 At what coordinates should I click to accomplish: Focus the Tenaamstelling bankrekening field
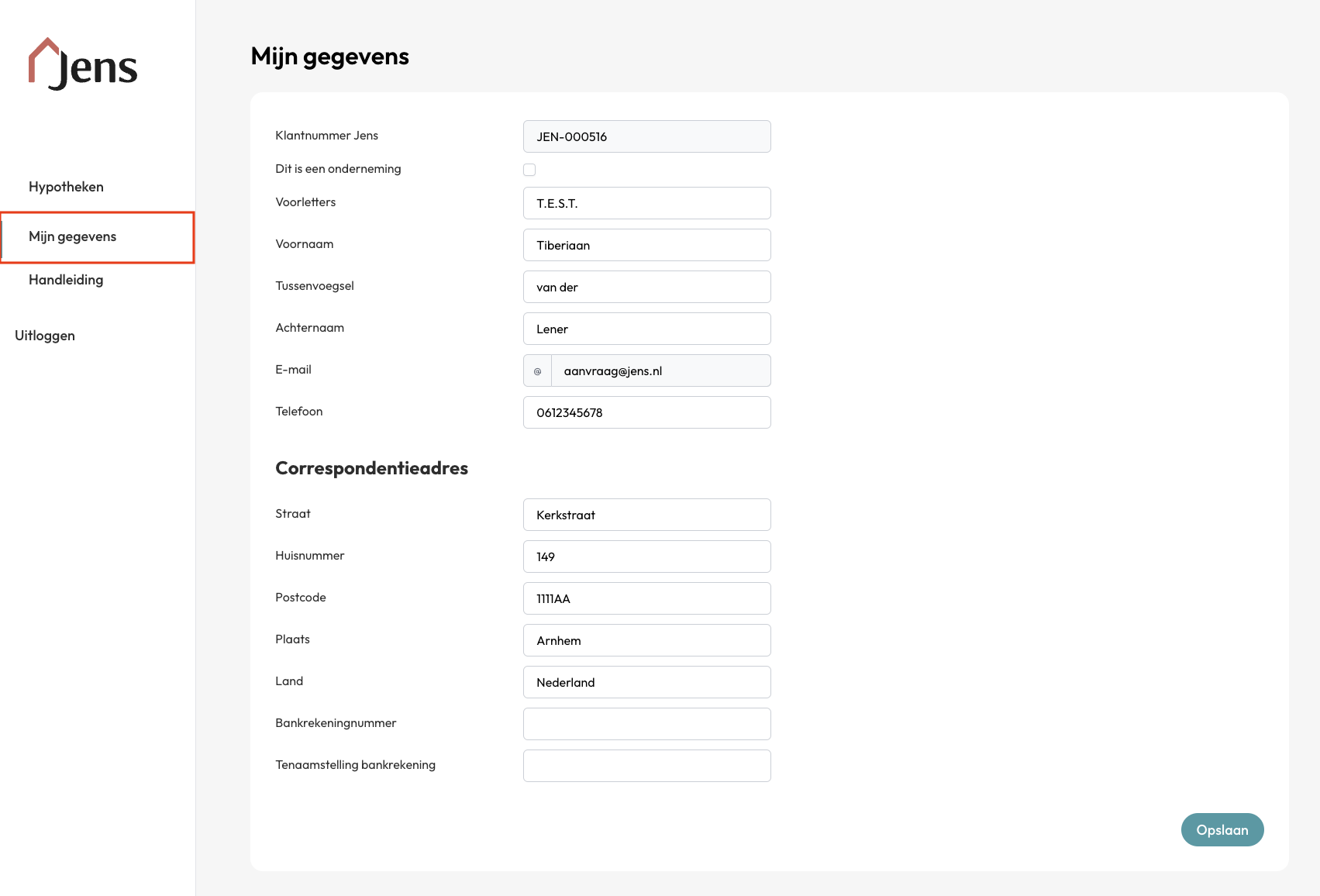point(646,767)
